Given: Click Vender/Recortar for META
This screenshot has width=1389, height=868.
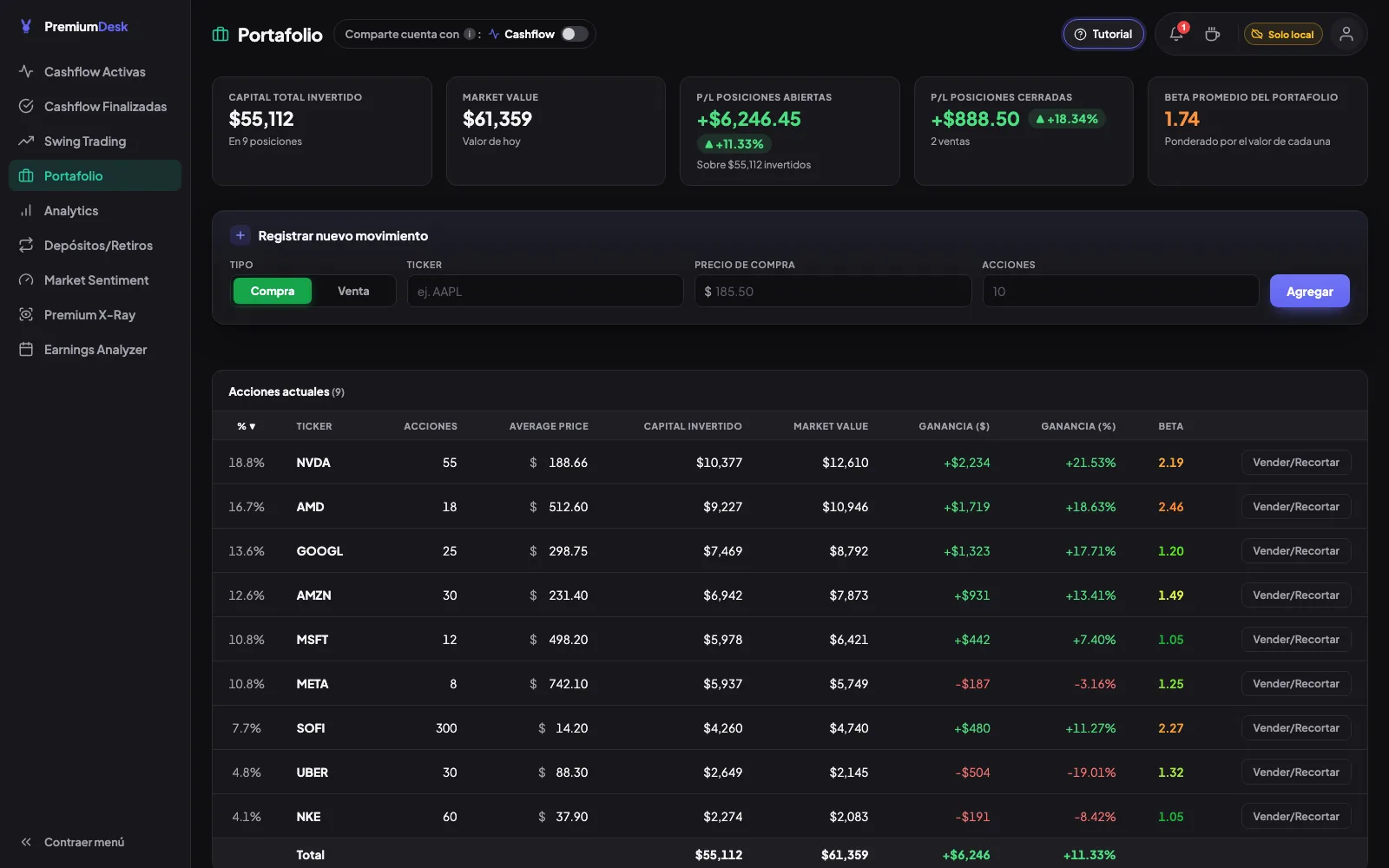Looking at the screenshot, I should click(x=1296, y=683).
